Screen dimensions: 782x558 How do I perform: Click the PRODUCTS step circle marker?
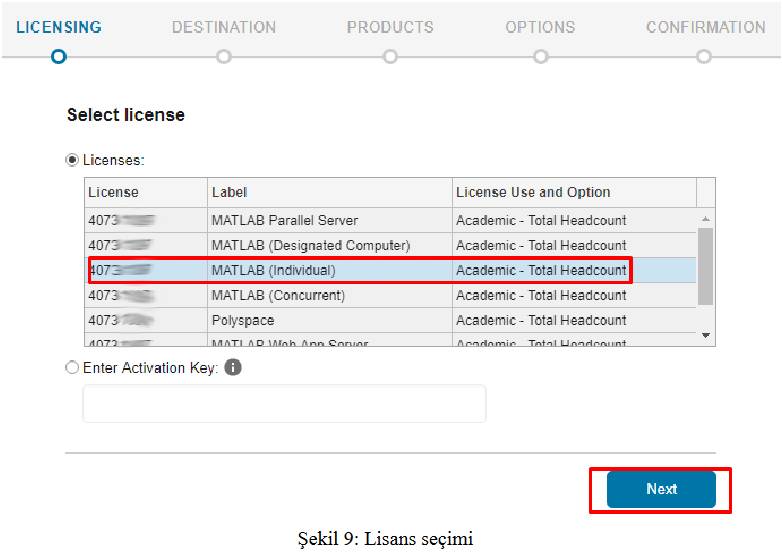pyautogui.click(x=390, y=56)
